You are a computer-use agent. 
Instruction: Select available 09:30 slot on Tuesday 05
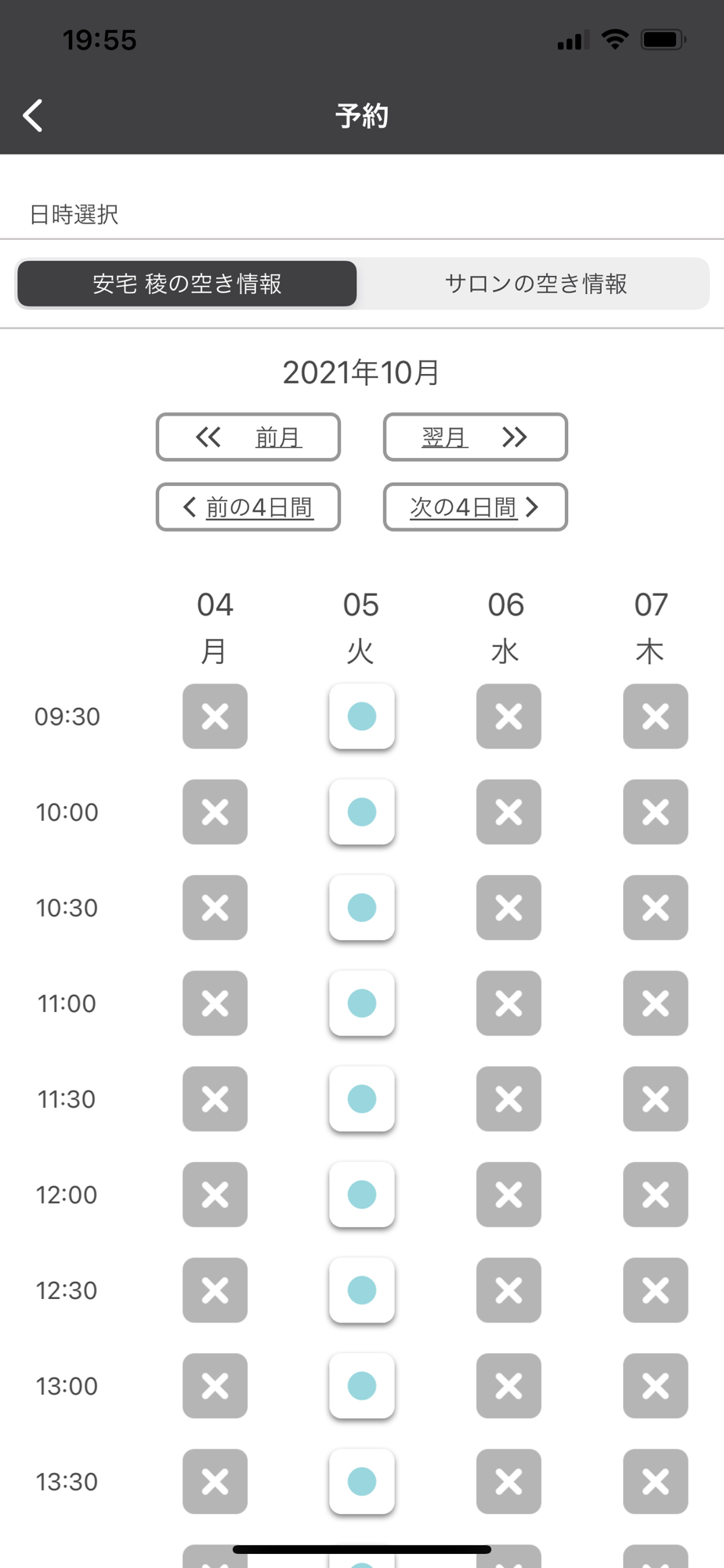pyautogui.click(x=362, y=716)
